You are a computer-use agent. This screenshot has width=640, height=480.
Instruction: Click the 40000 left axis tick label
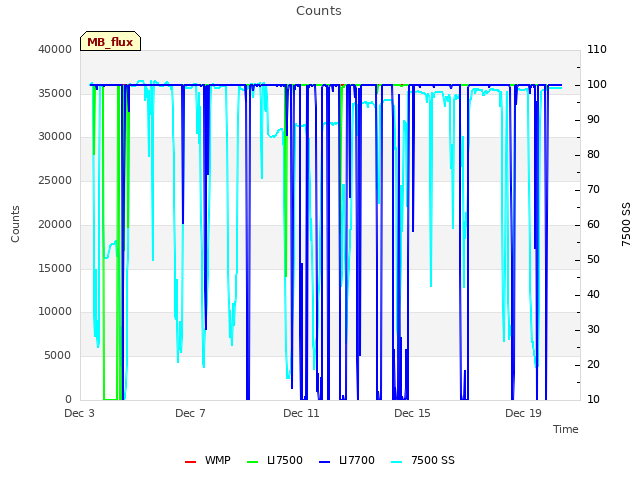pyautogui.click(x=55, y=49)
